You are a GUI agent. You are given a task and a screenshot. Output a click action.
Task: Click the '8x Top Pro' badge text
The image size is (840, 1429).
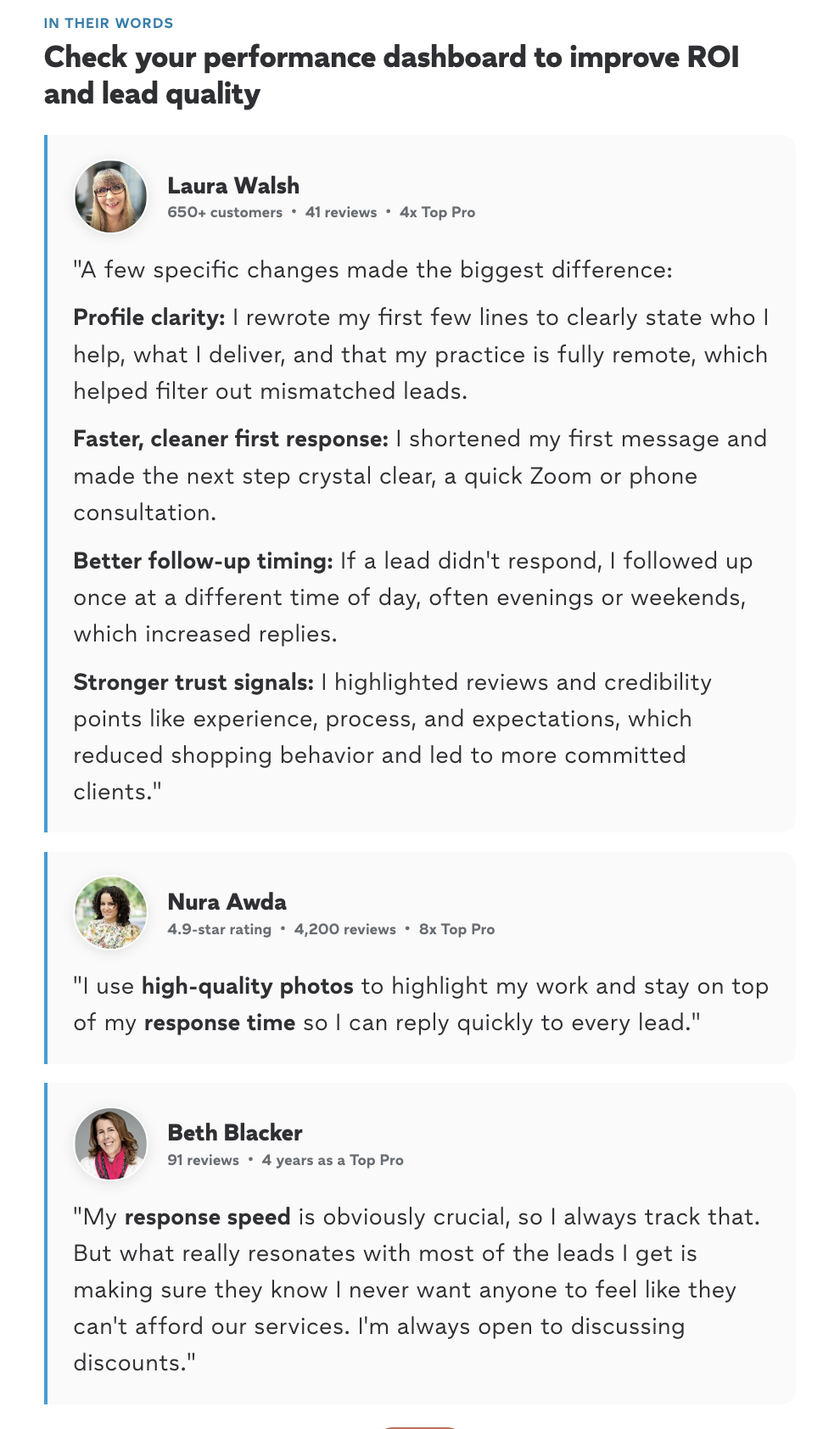[x=457, y=929]
